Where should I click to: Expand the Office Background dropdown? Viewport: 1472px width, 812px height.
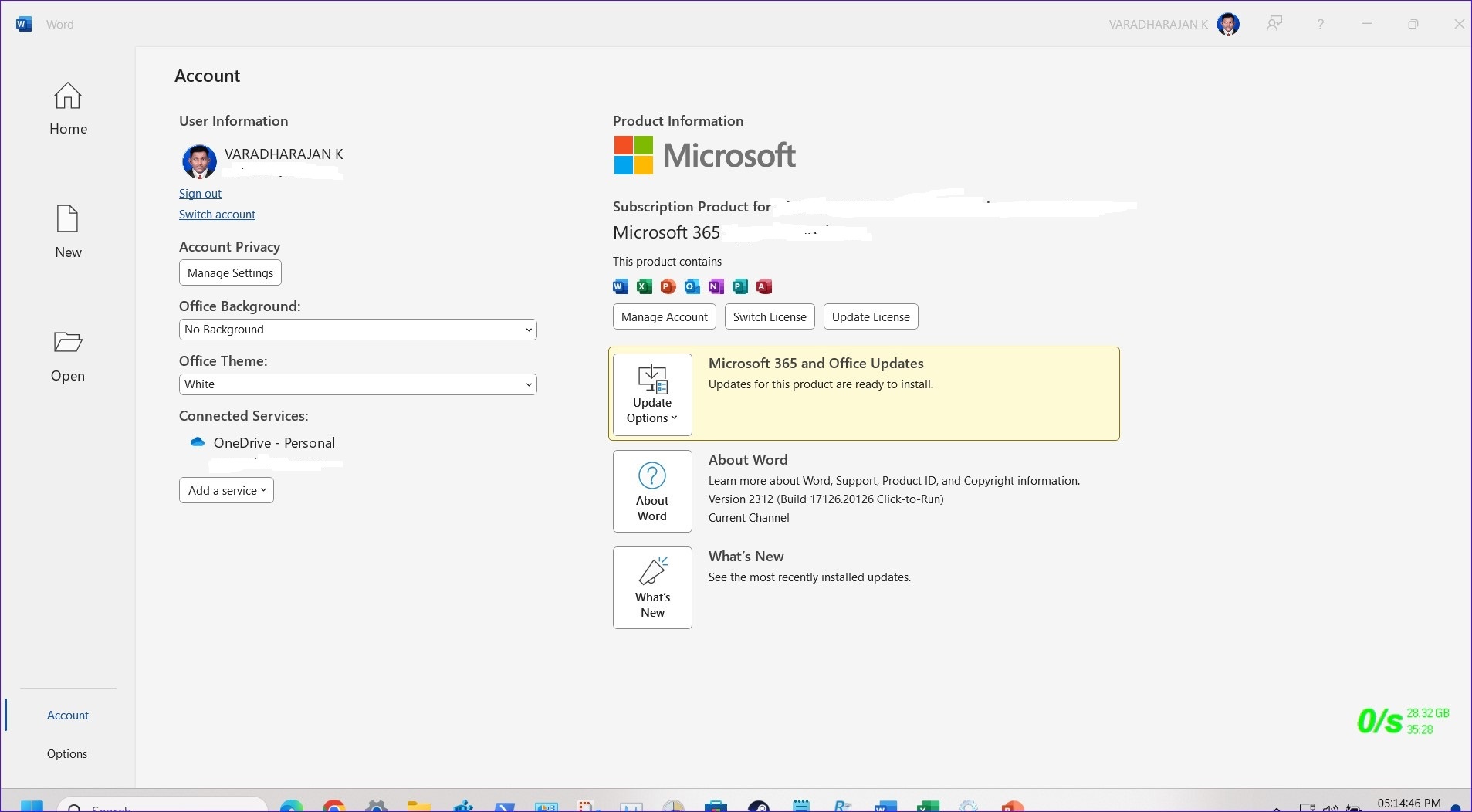(x=358, y=330)
